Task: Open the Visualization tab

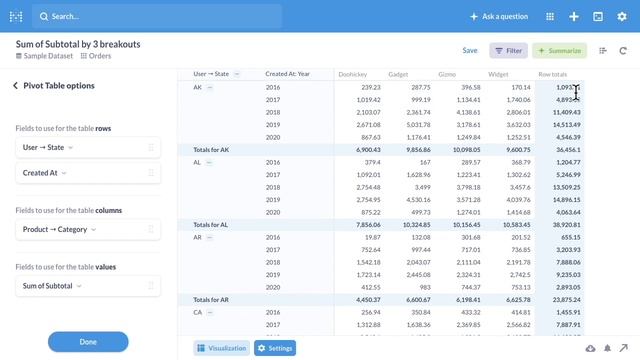Action: [x=222, y=348]
